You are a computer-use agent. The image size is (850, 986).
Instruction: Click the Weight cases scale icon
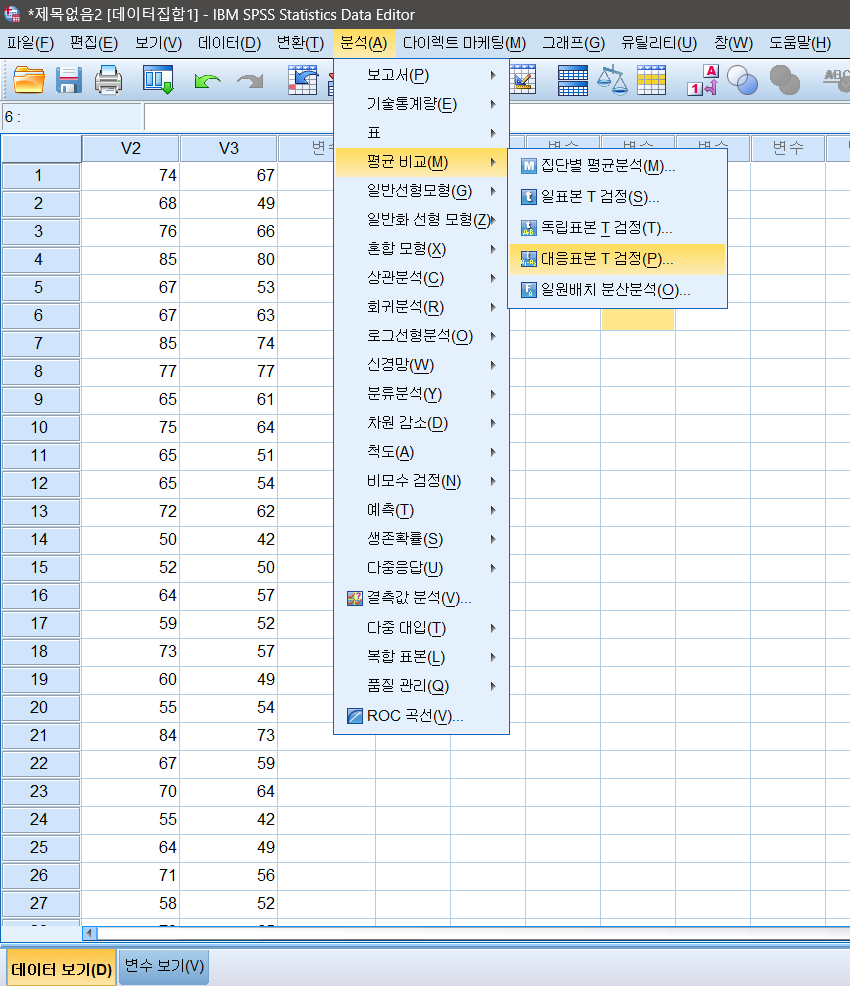[x=612, y=80]
